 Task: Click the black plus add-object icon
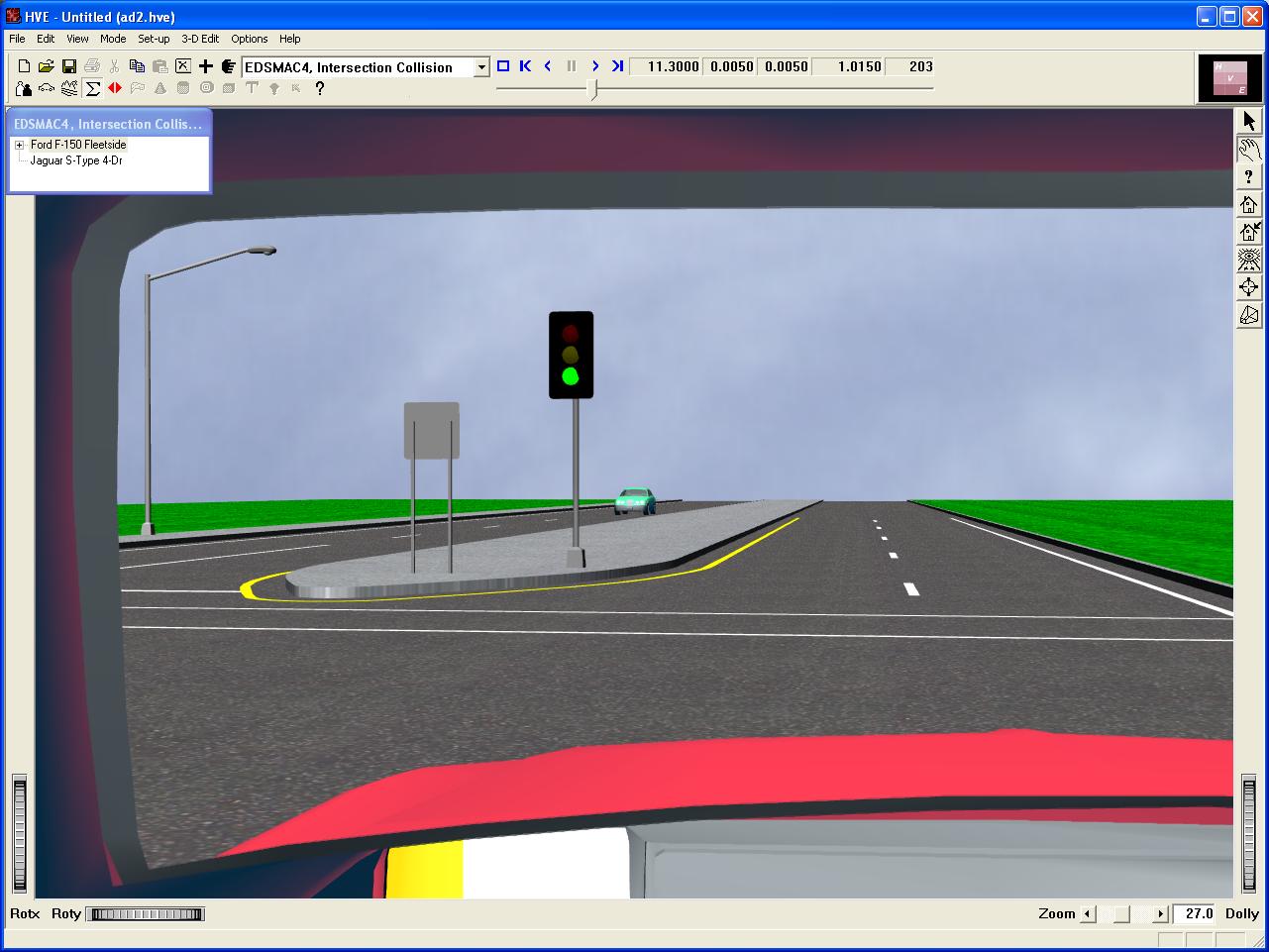(206, 66)
